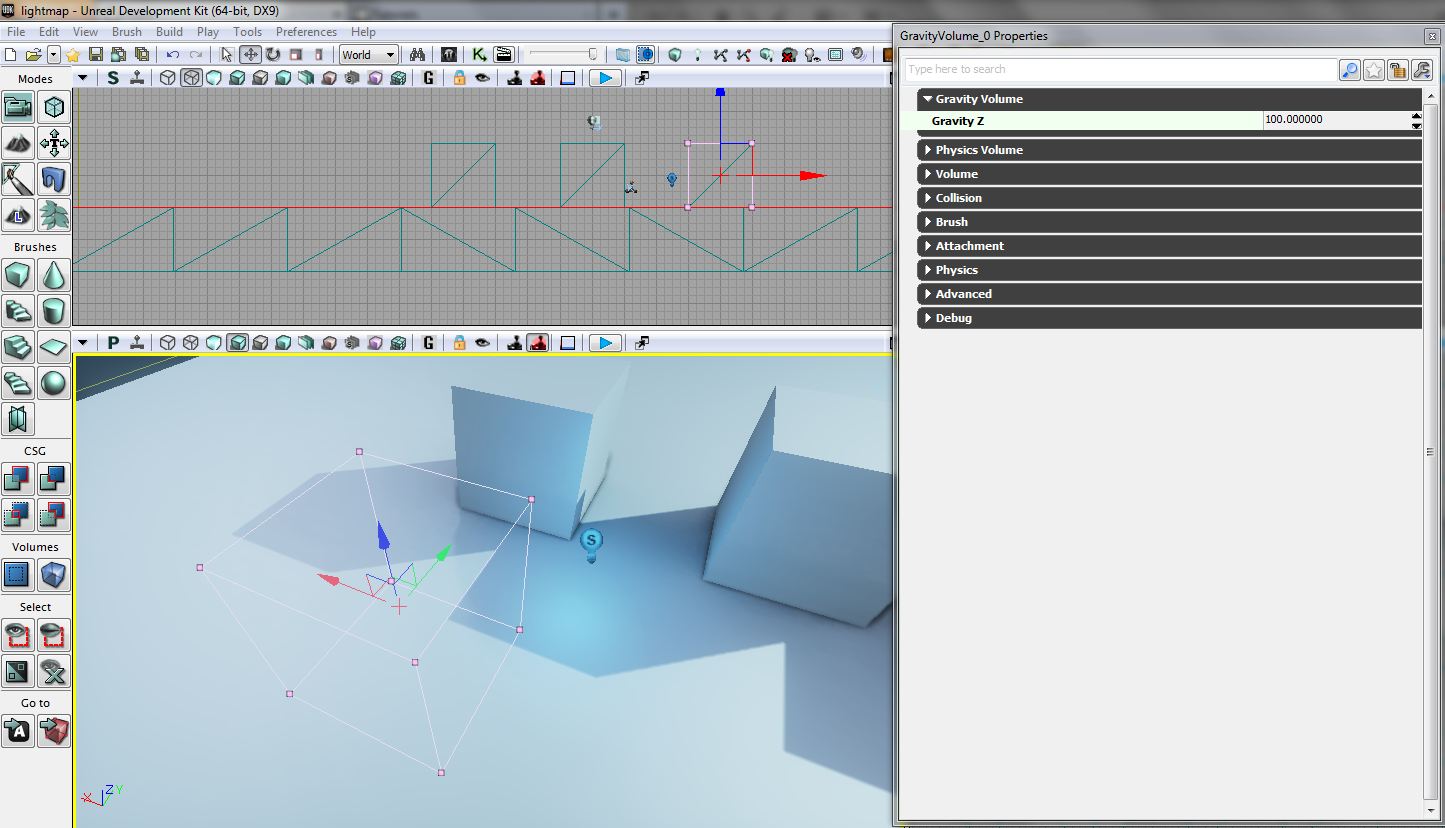Screen dimensions: 1445x828
Task: Open the binoculars search actor tool
Action: point(418,55)
